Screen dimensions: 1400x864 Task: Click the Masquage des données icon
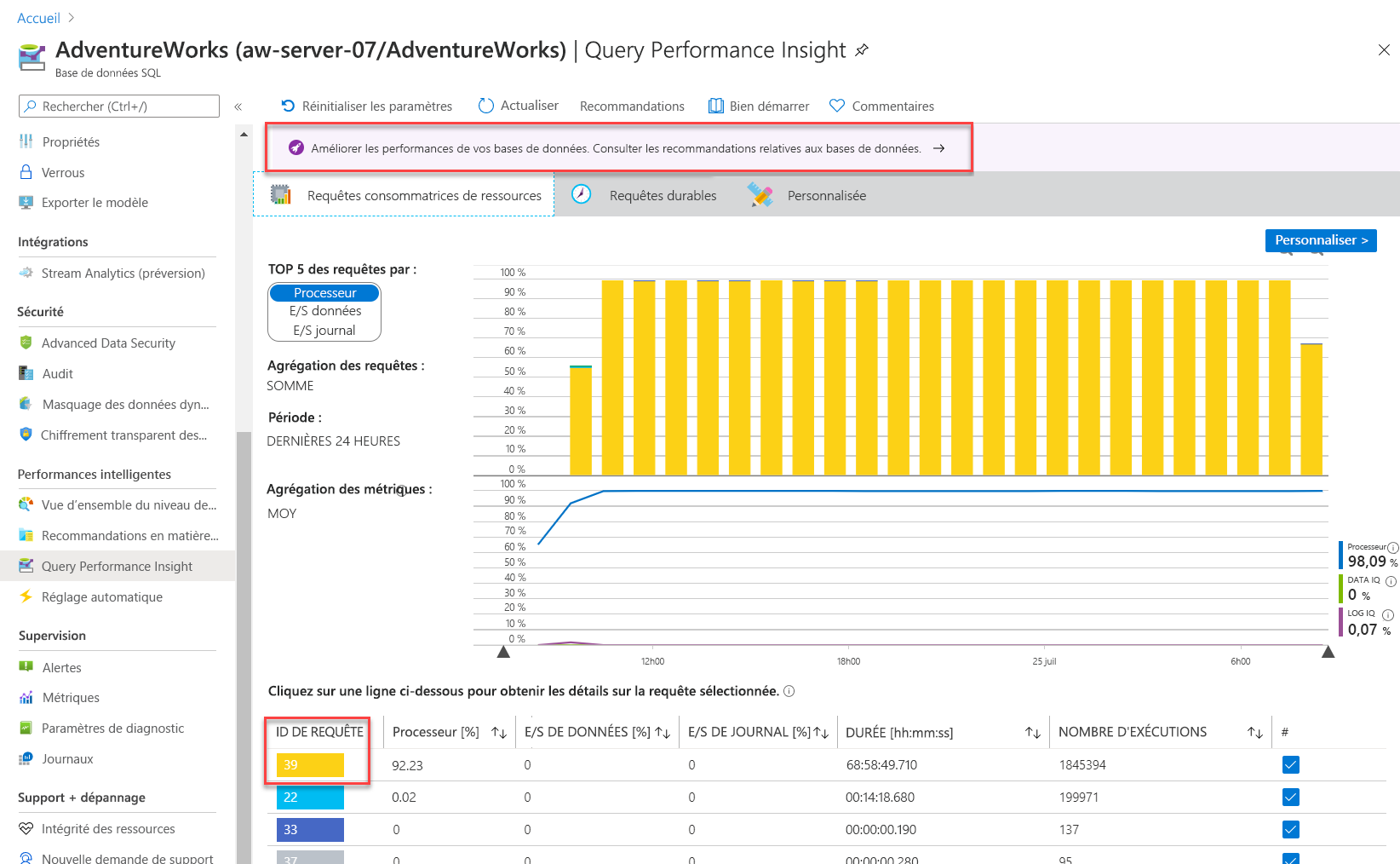coord(26,404)
